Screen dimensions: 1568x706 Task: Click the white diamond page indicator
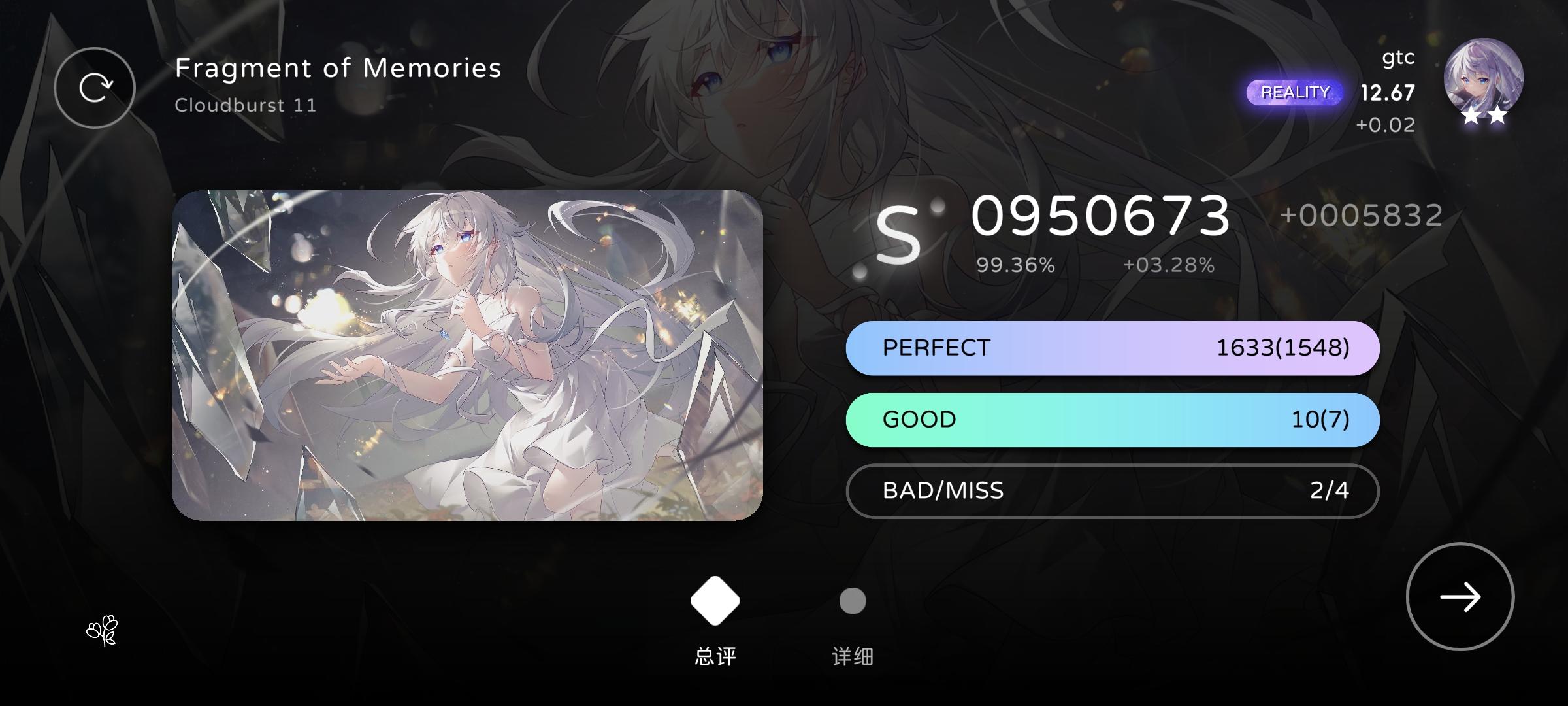click(x=715, y=601)
